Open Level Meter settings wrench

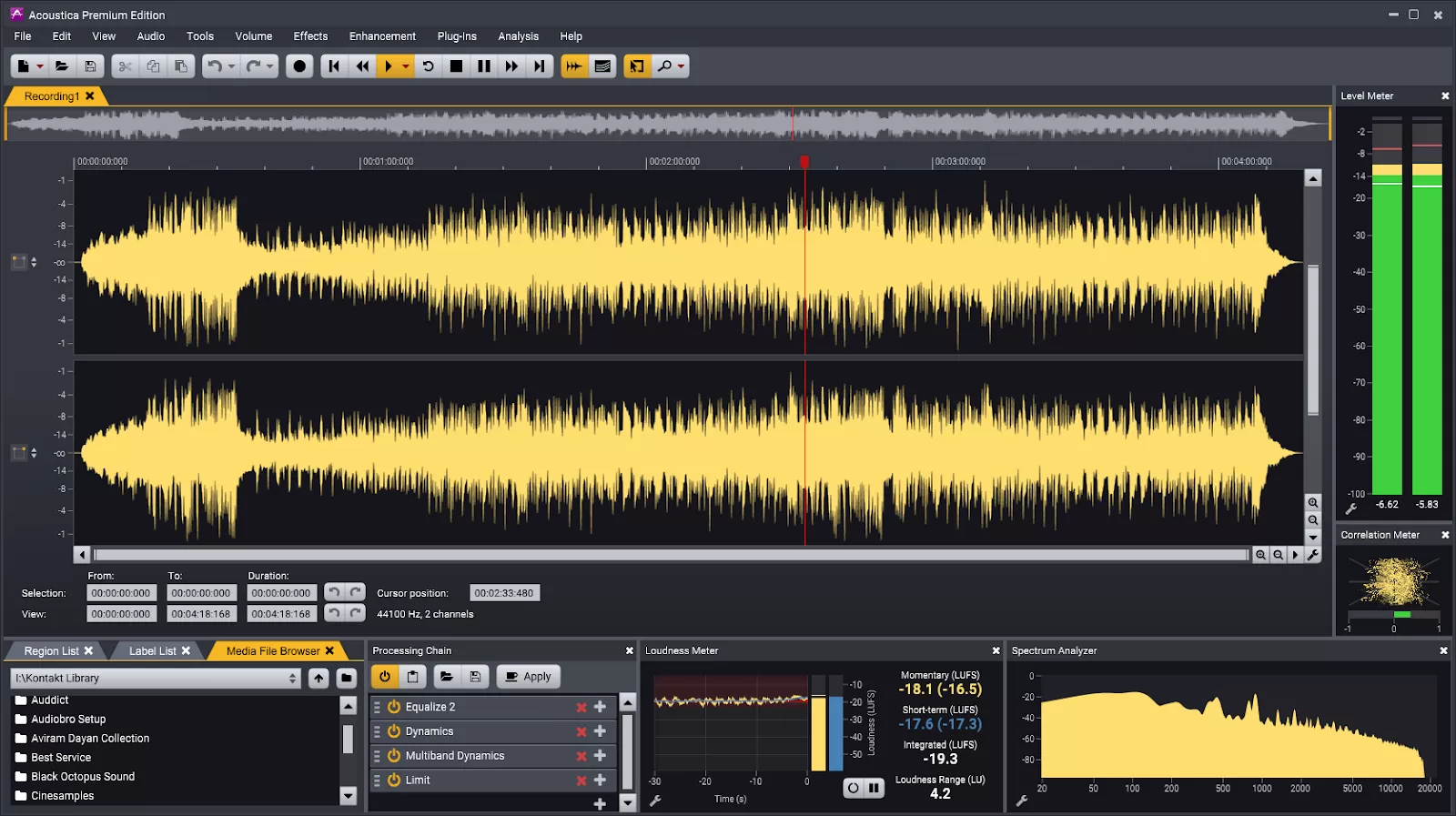click(1351, 509)
